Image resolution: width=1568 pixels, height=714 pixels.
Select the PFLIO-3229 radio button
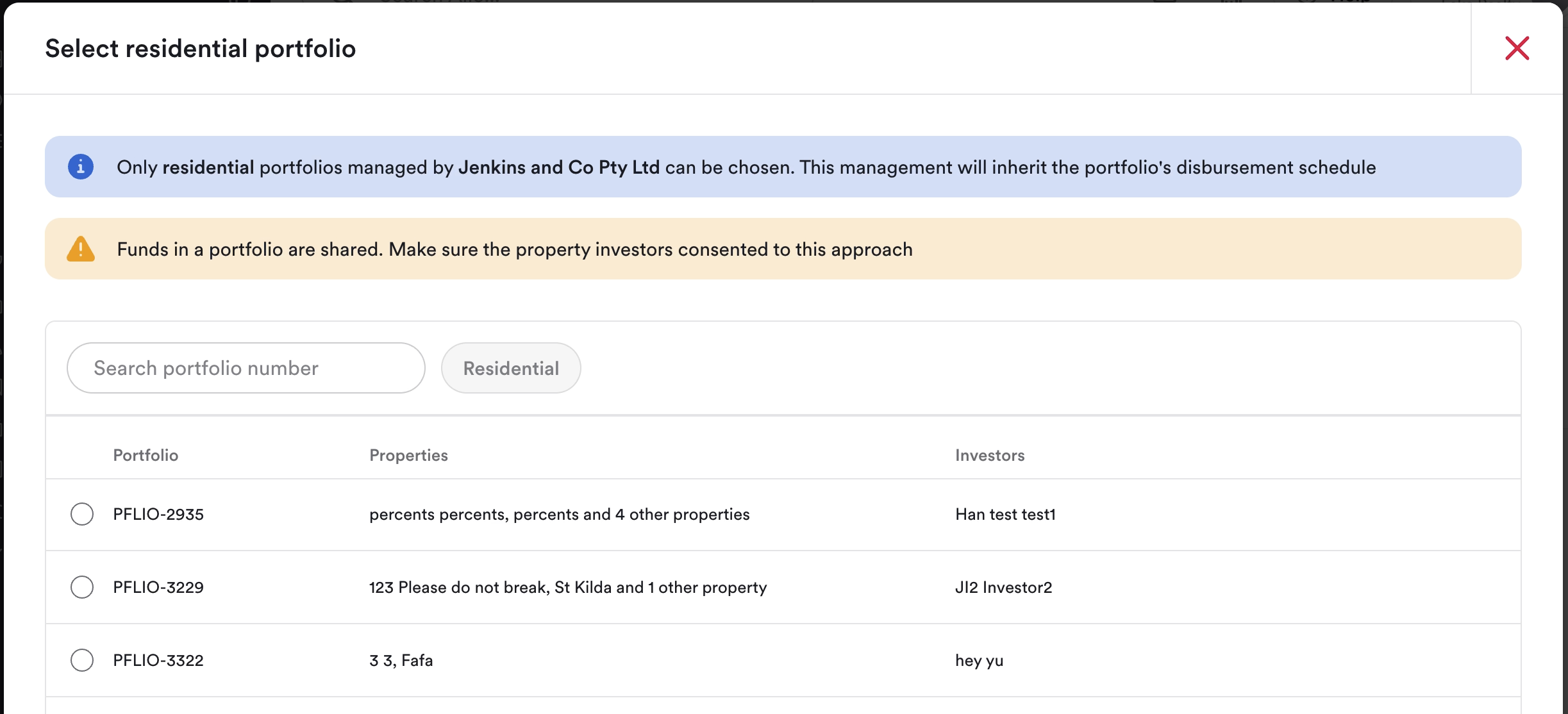click(82, 587)
